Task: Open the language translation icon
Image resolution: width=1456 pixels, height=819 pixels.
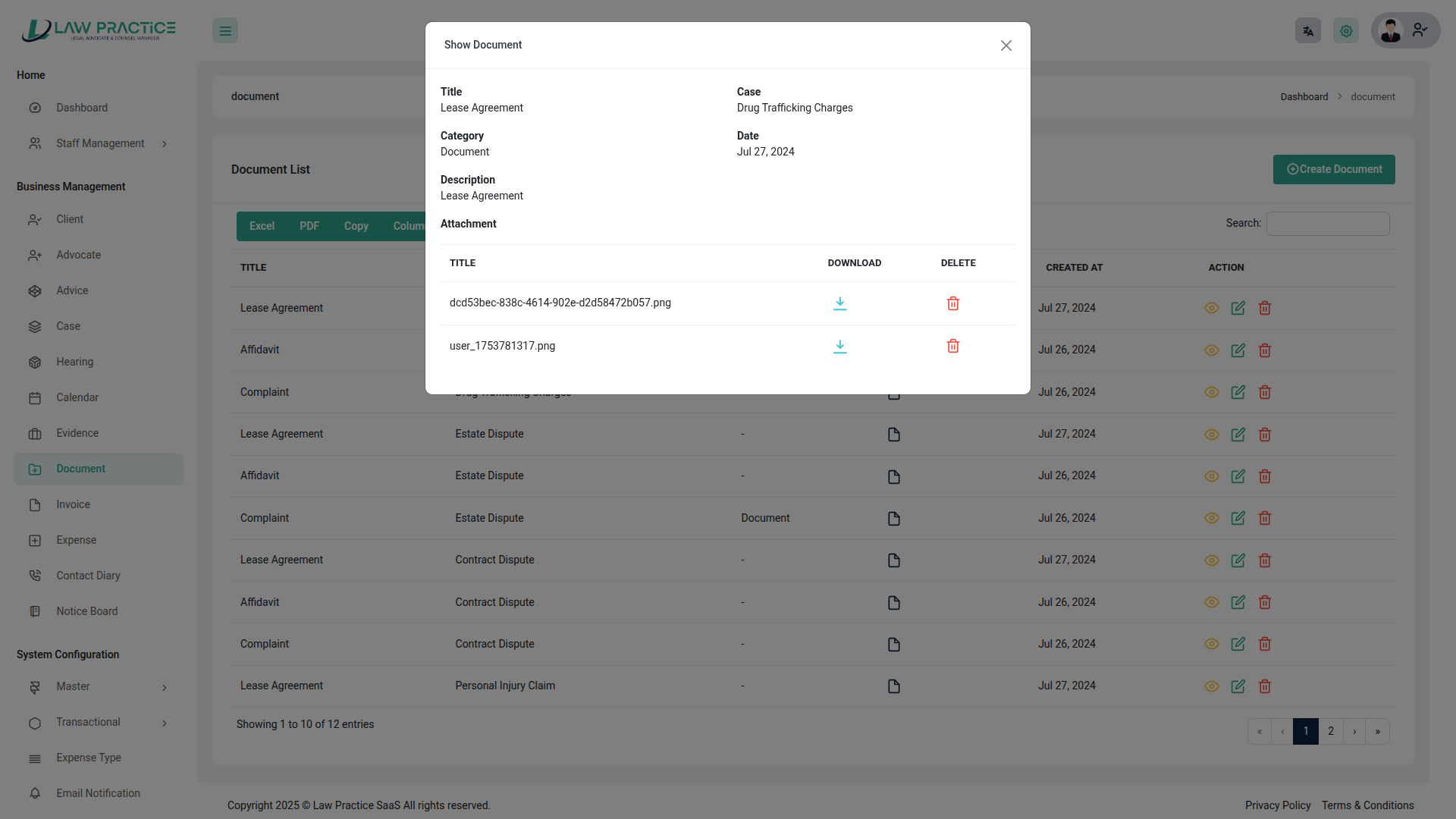Action: (1307, 31)
